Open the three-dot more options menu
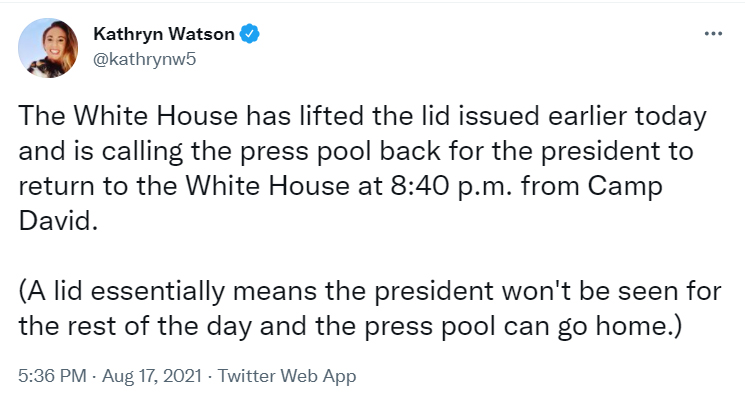Image resolution: width=746 pixels, height=404 pixels. pyautogui.click(x=713, y=33)
